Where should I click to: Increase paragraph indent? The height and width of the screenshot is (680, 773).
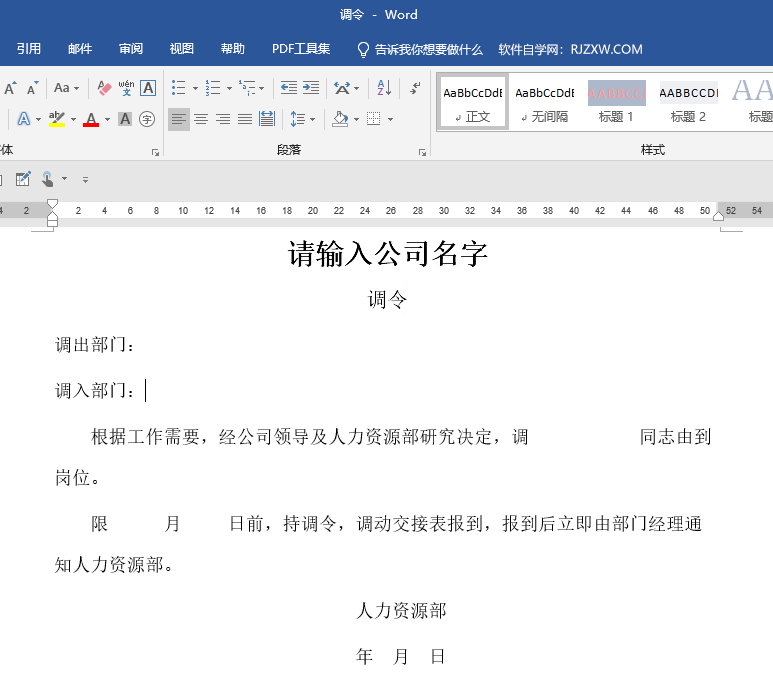point(311,88)
